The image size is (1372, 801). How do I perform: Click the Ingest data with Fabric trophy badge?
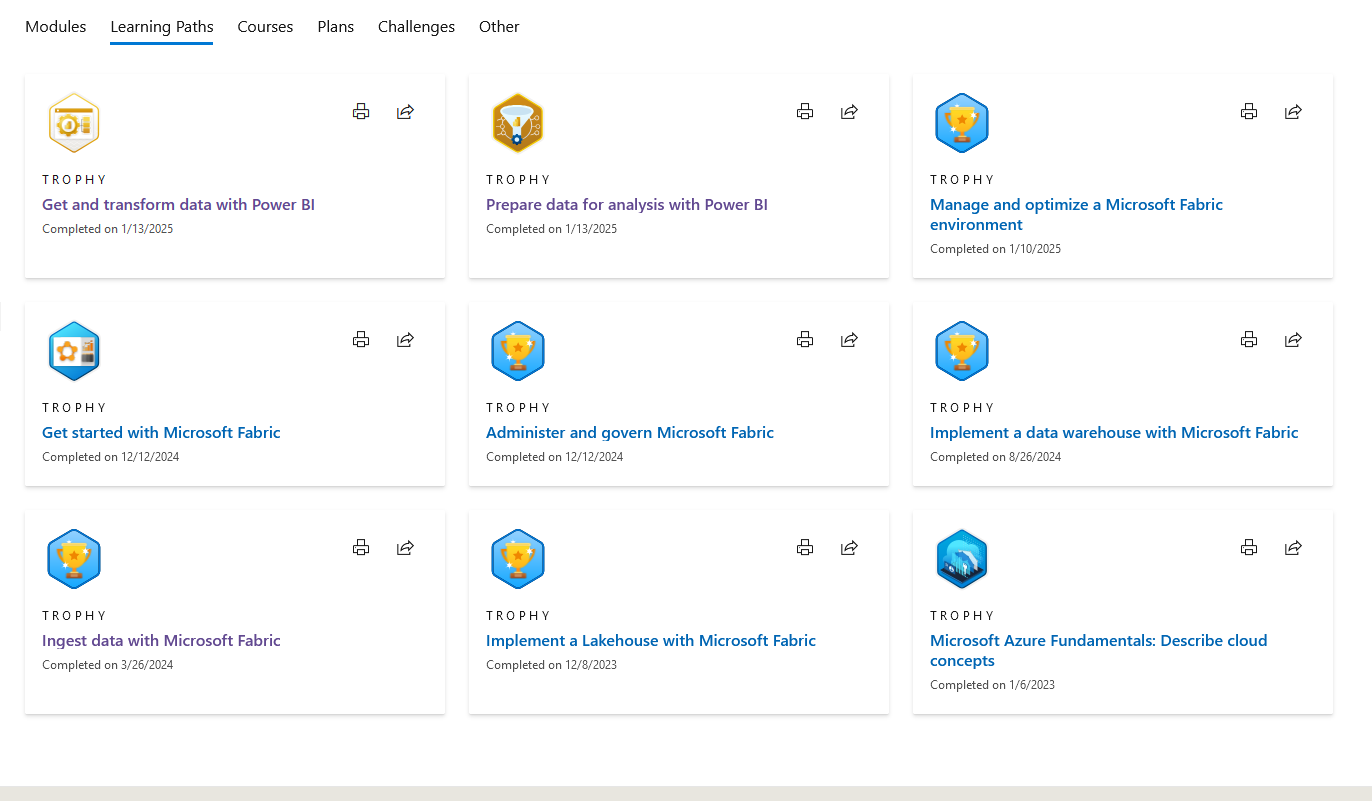[74, 559]
